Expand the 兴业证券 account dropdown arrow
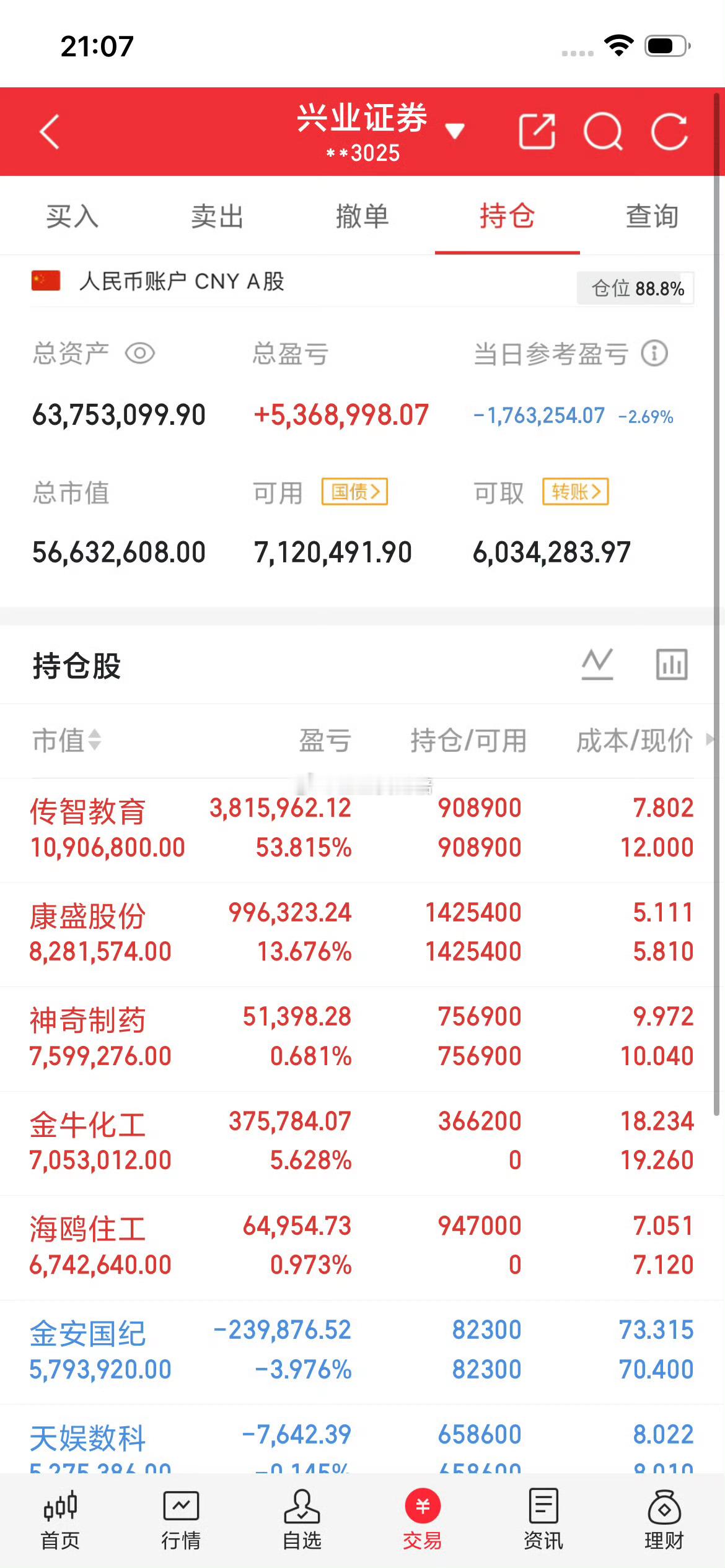This screenshot has width=725, height=1568. (x=455, y=131)
